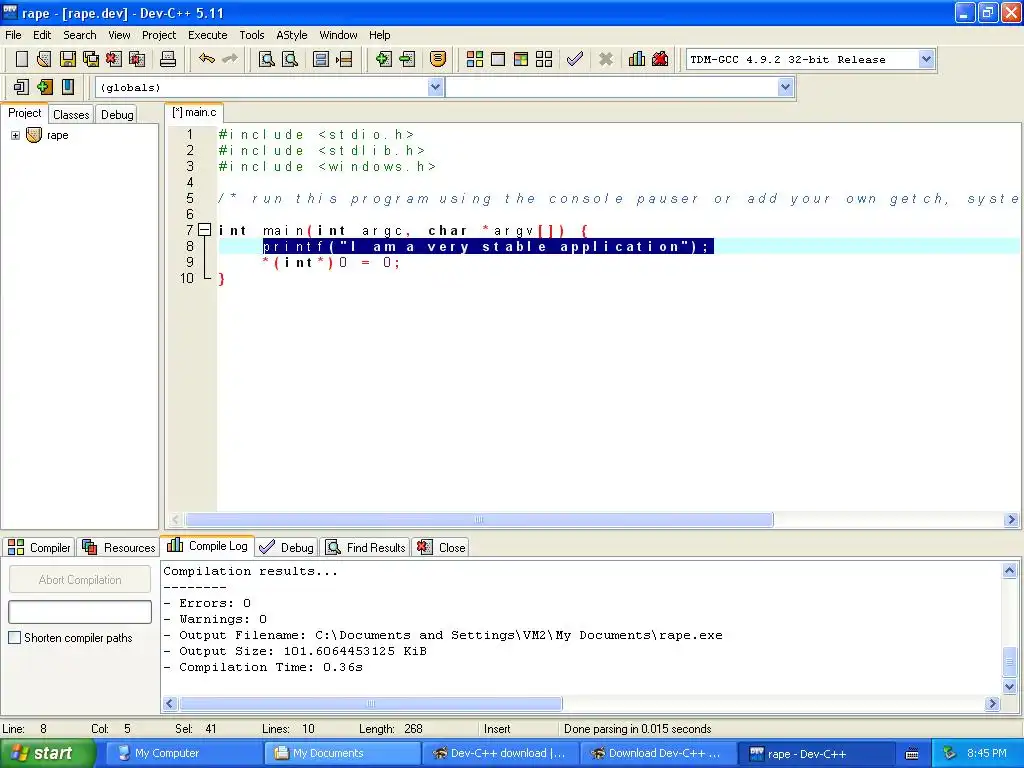The image size is (1024, 768).
Task: Click the compile log vertical scroll down arrow
Action: tap(1010, 686)
